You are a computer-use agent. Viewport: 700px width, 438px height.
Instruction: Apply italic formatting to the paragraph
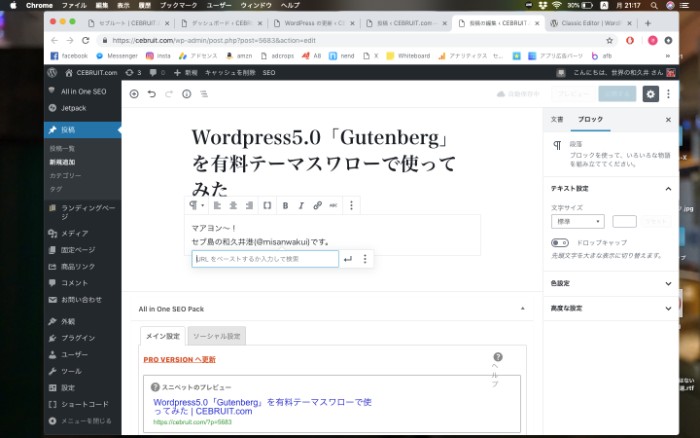coord(301,205)
